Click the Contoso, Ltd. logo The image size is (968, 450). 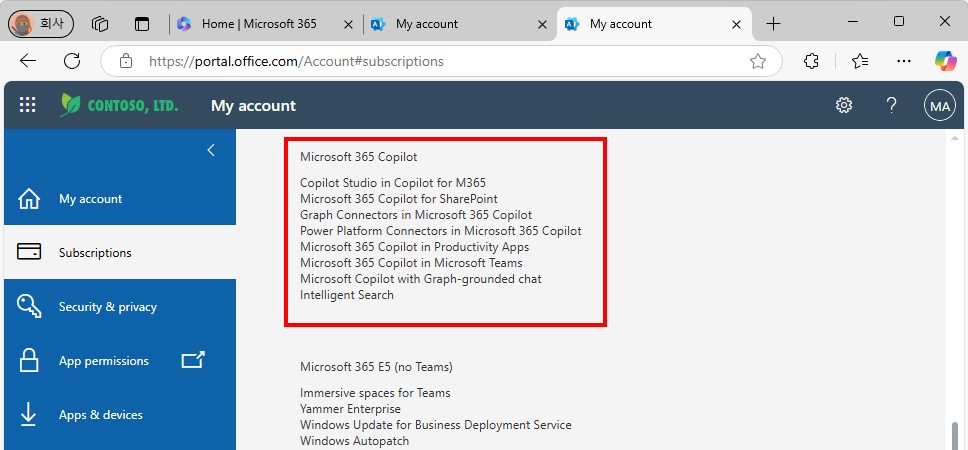pyautogui.click(x=119, y=105)
